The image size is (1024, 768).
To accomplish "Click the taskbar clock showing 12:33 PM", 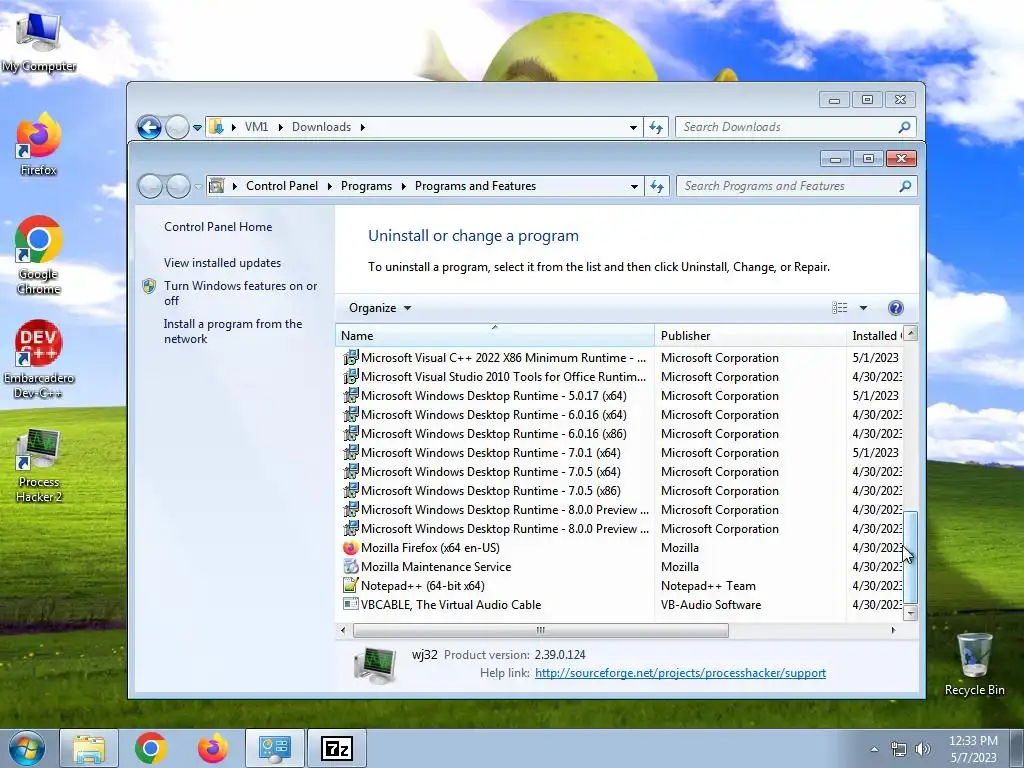I will pyautogui.click(x=973, y=748).
